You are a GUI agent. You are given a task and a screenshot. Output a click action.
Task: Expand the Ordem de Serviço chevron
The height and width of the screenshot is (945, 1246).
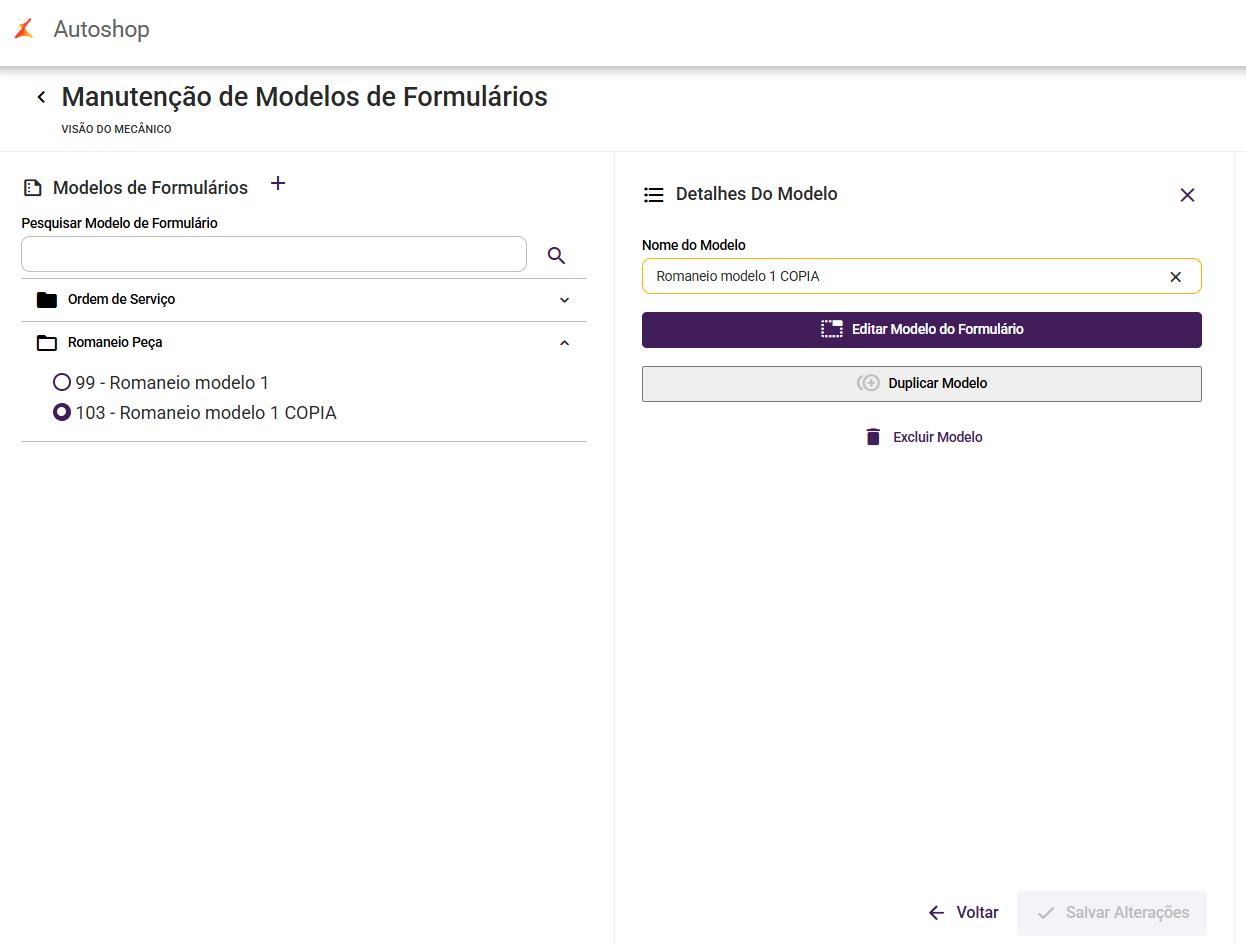click(x=564, y=300)
